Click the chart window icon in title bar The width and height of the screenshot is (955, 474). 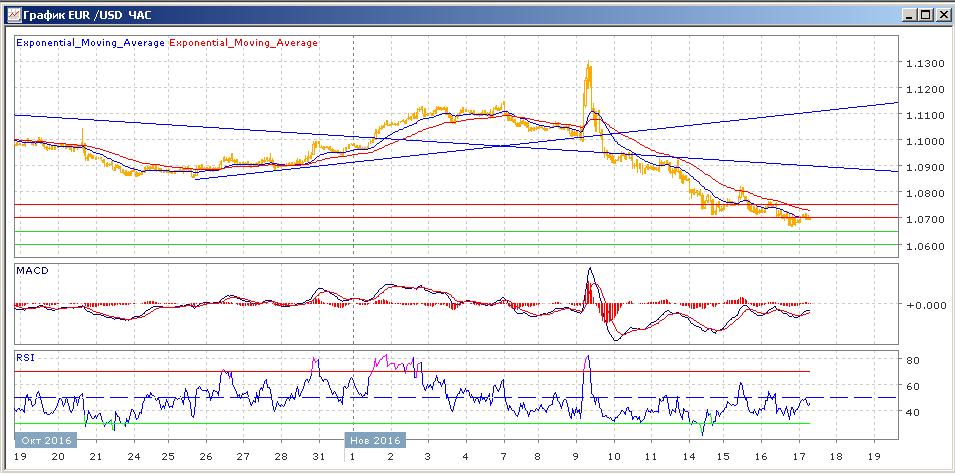pyautogui.click(x=11, y=14)
